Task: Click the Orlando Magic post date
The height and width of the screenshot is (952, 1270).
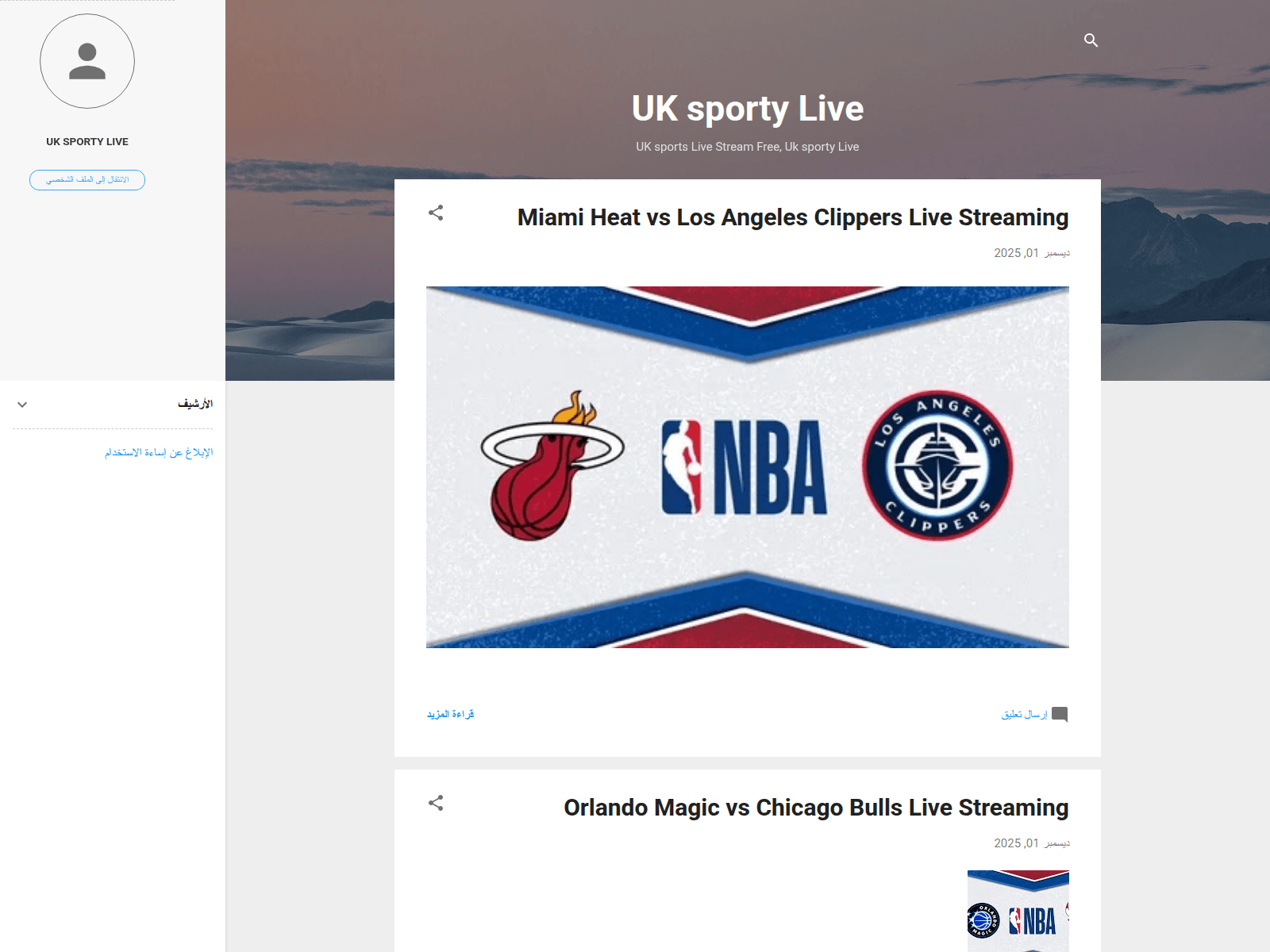Action: pyautogui.click(x=1032, y=843)
